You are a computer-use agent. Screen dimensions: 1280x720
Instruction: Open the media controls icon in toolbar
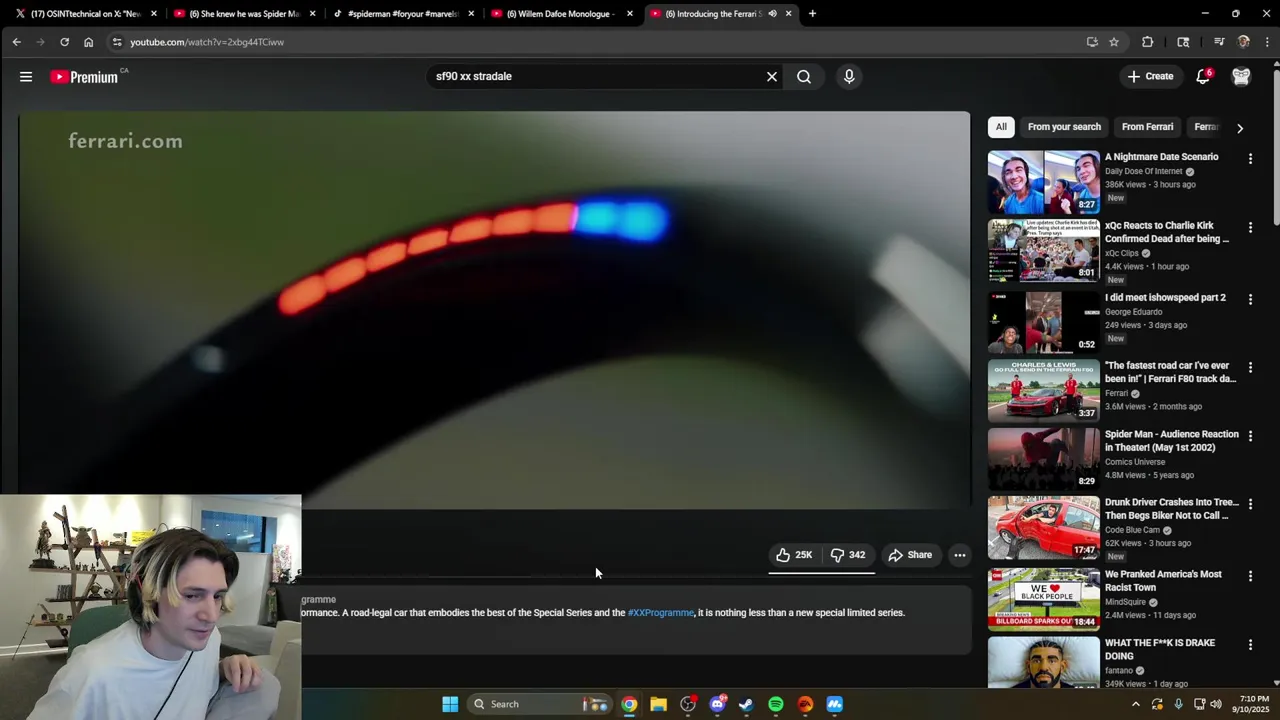point(1219,42)
